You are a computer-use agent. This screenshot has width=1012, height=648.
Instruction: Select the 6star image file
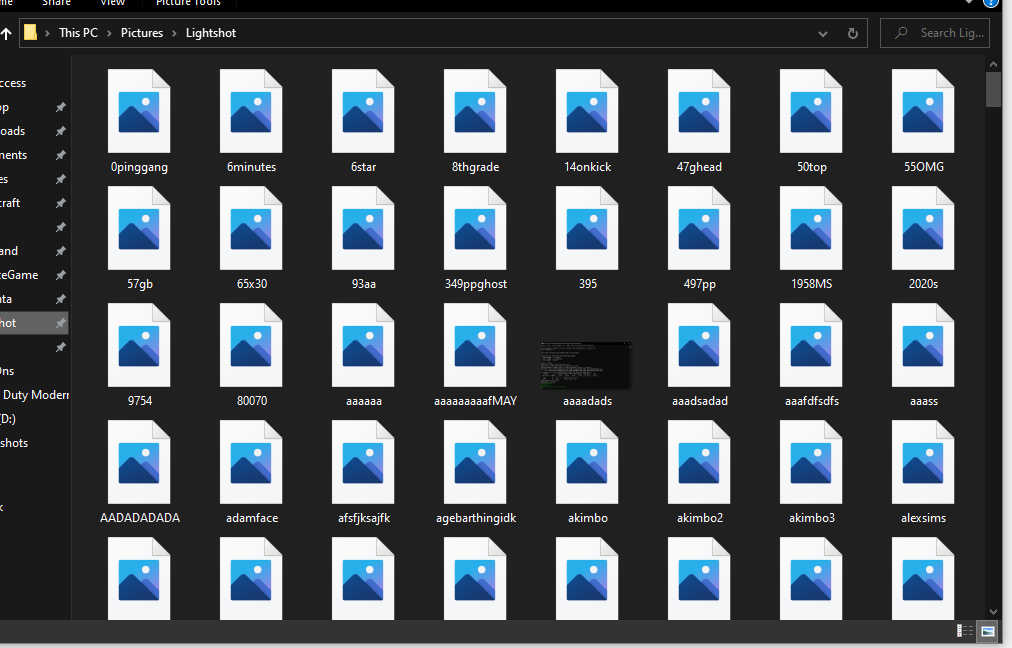363,111
